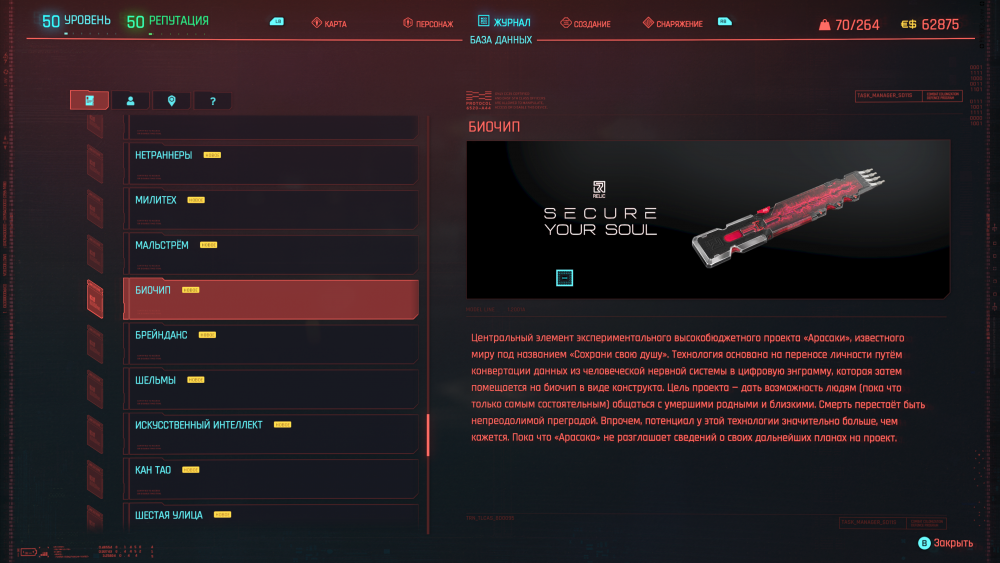Click the Закрыть close button
Viewport: 1000px width, 563px height.
click(945, 543)
